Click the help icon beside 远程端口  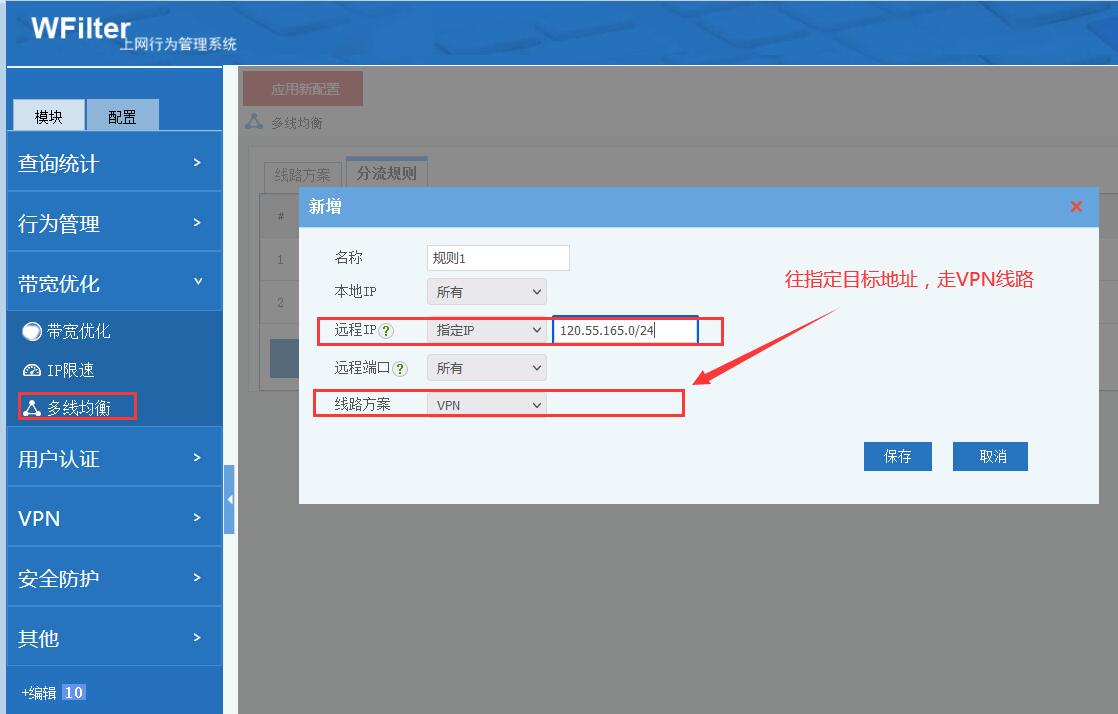pos(400,368)
